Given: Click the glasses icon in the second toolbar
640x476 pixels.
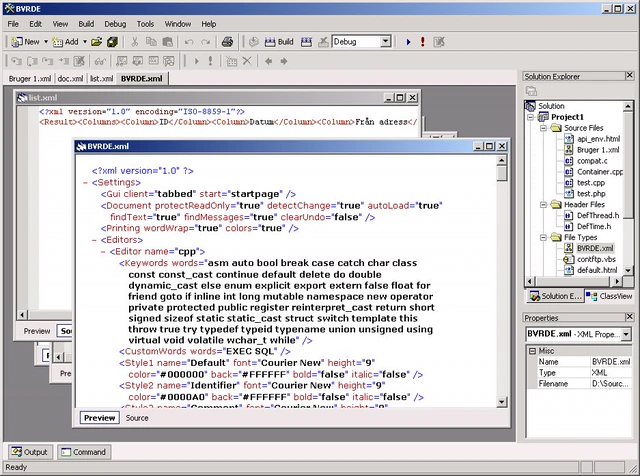Looking at the screenshot, I should click(x=100, y=61).
